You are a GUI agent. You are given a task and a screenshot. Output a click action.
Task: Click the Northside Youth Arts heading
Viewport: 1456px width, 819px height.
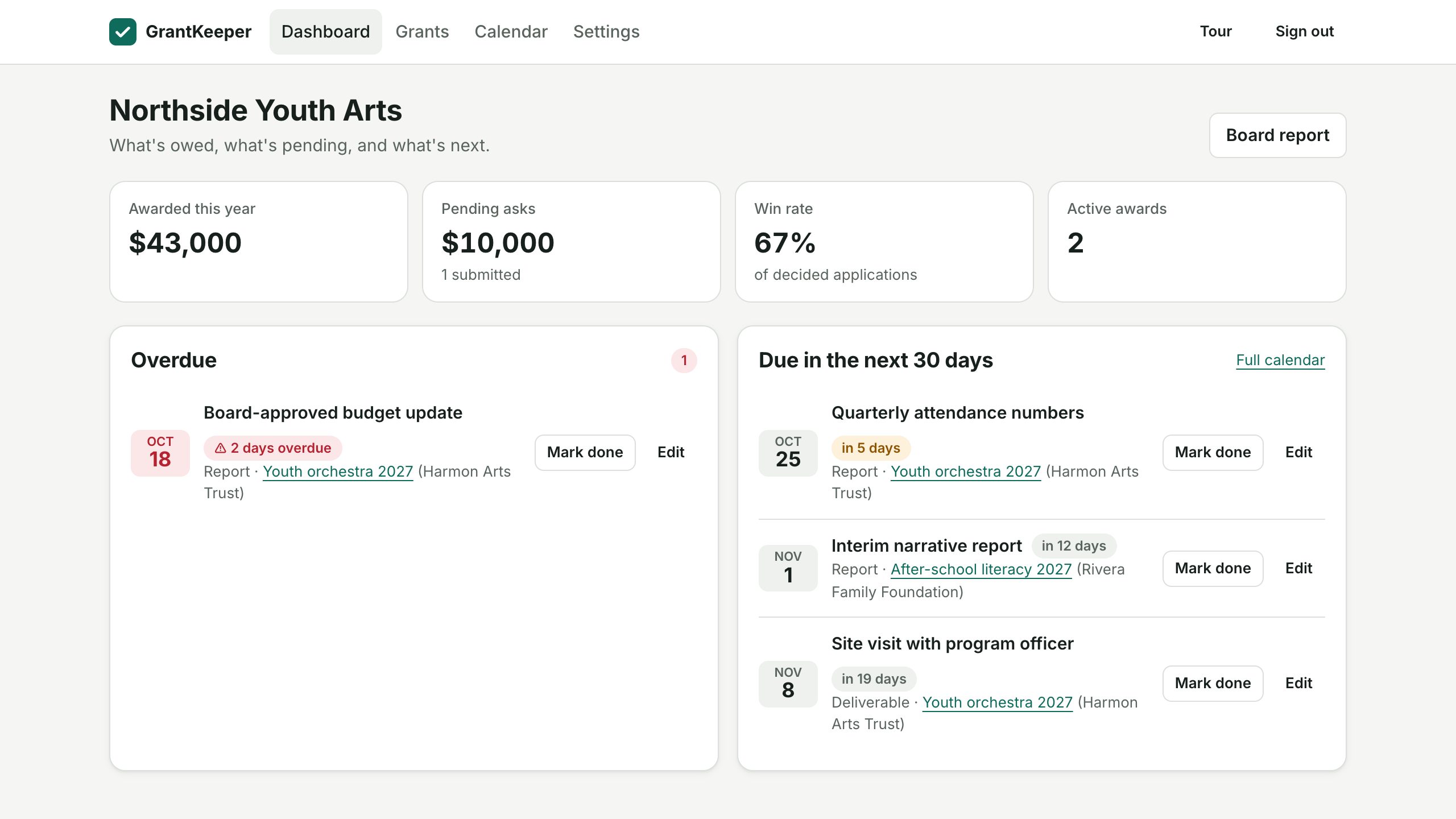pyautogui.click(x=255, y=110)
